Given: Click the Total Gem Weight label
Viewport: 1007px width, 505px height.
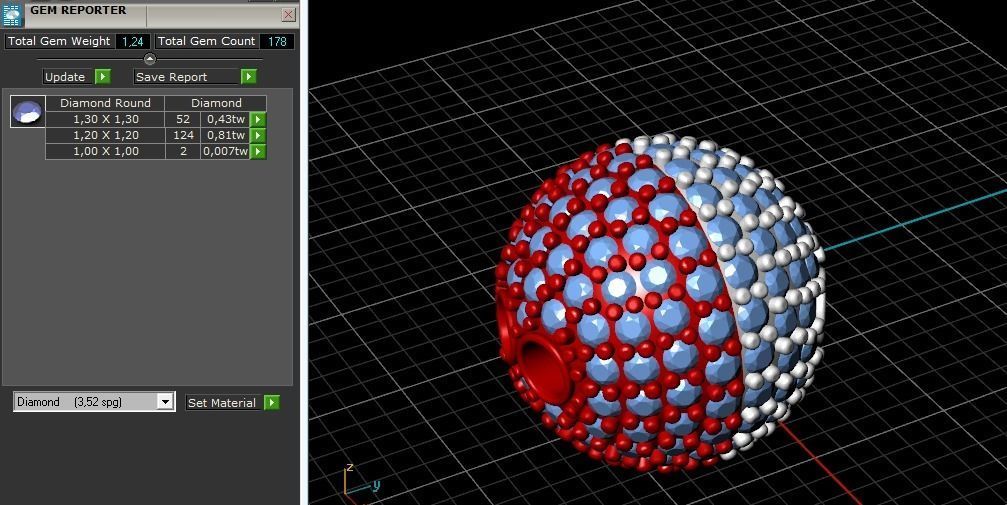Looking at the screenshot, I should point(59,41).
